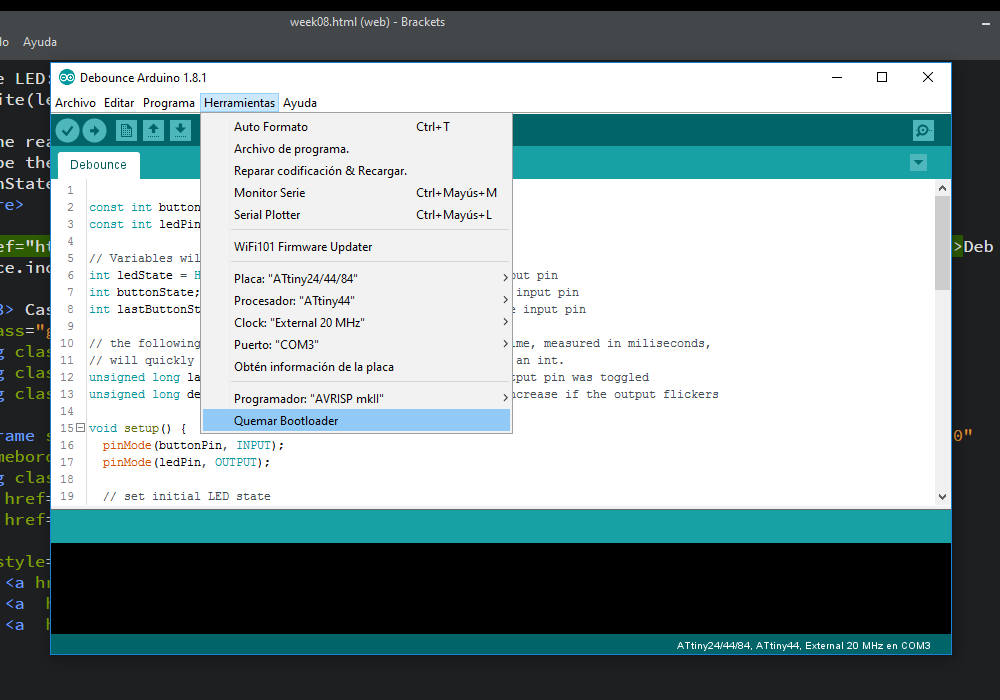Click Quemar Bootloader

tap(356, 421)
